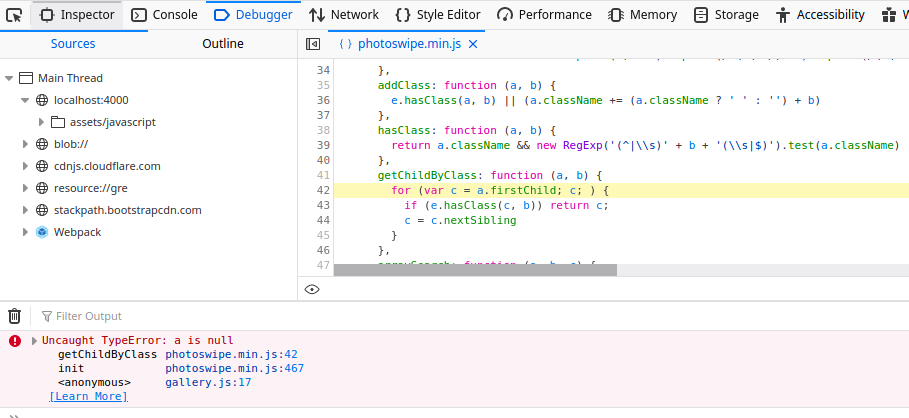Expand the Uncaught TypeError message
909x418 pixels.
click(34, 341)
